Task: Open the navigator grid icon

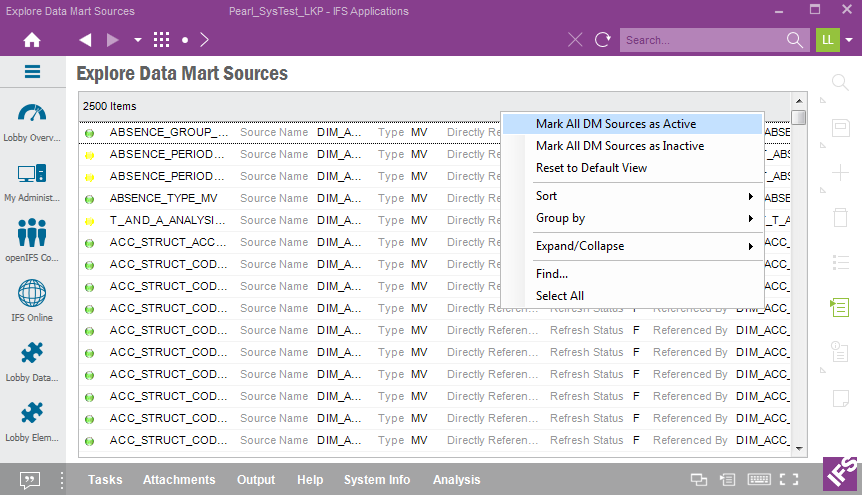Action: [161, 40]
